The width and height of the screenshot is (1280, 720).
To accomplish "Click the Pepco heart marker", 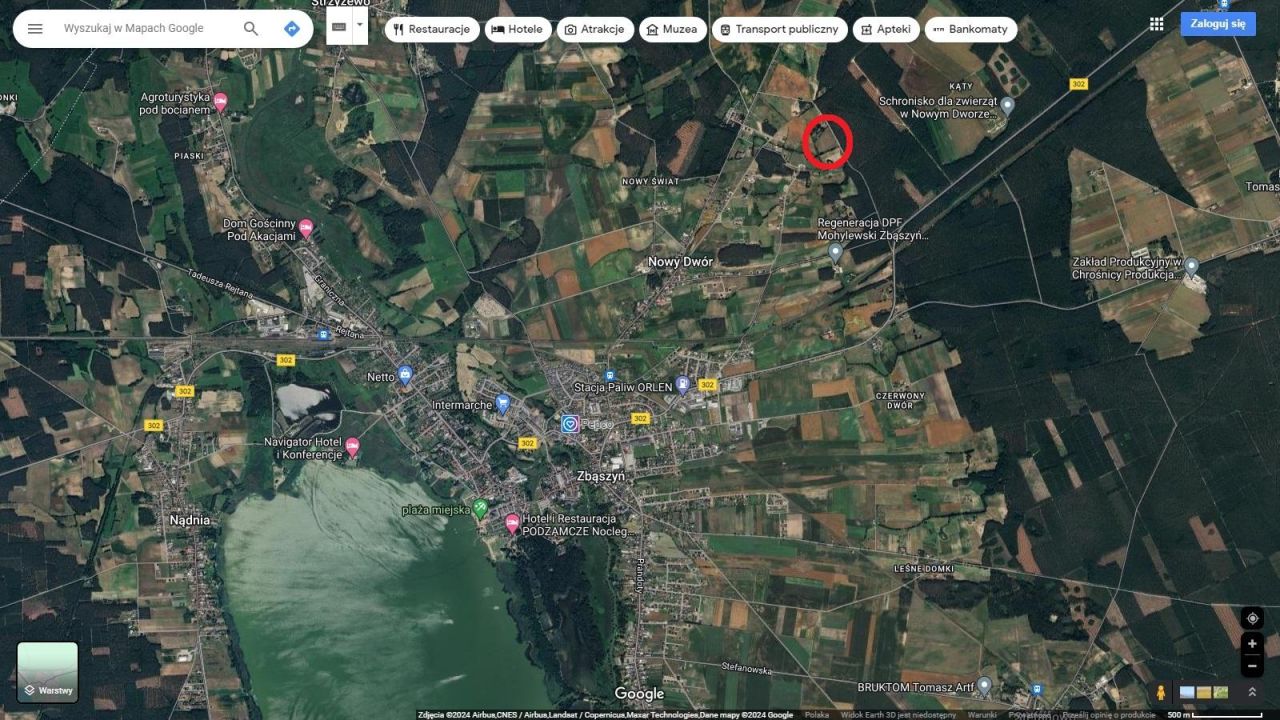I will (x=570, y=424).
